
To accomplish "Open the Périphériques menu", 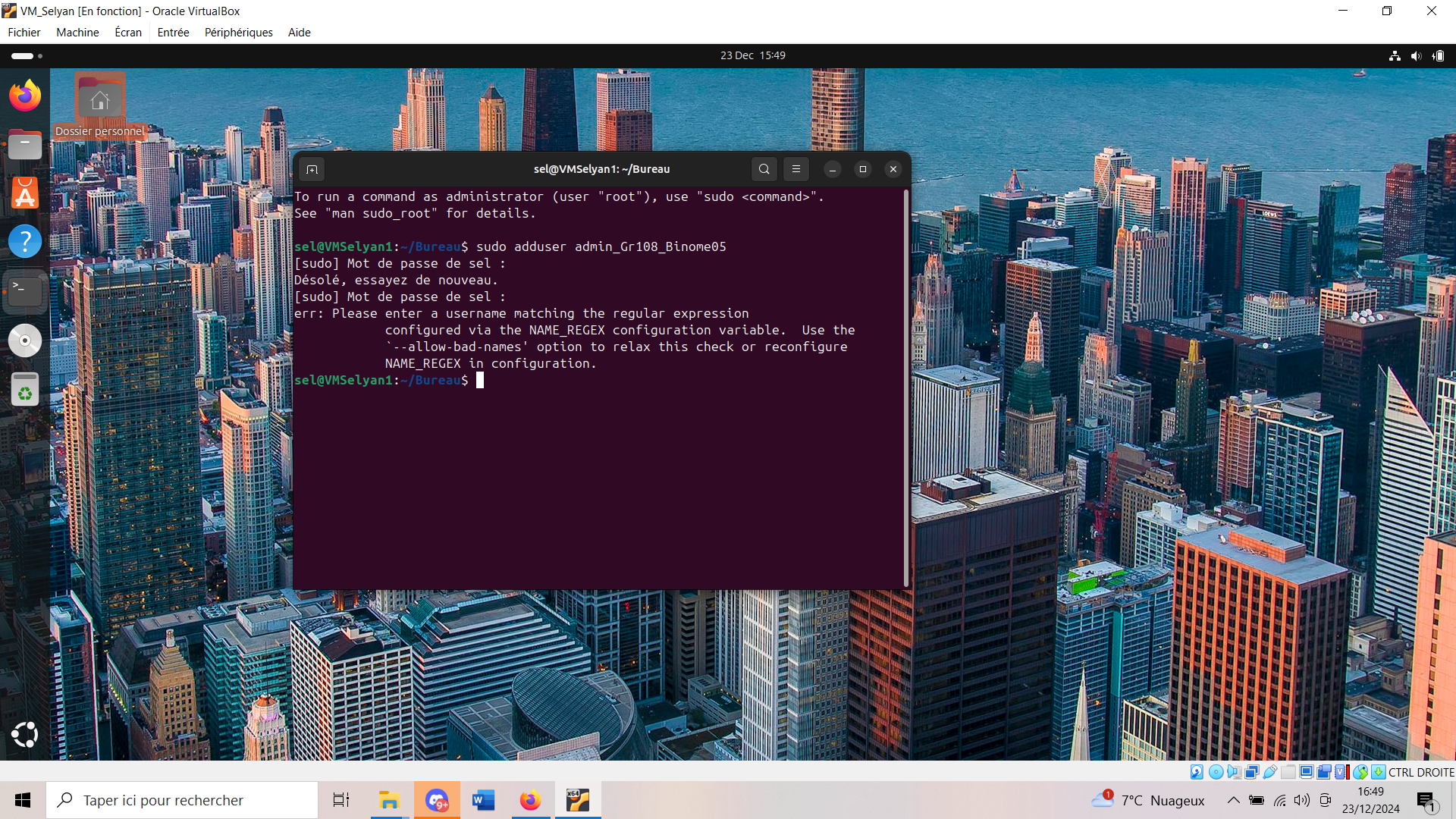I will [x=238, y=33].
